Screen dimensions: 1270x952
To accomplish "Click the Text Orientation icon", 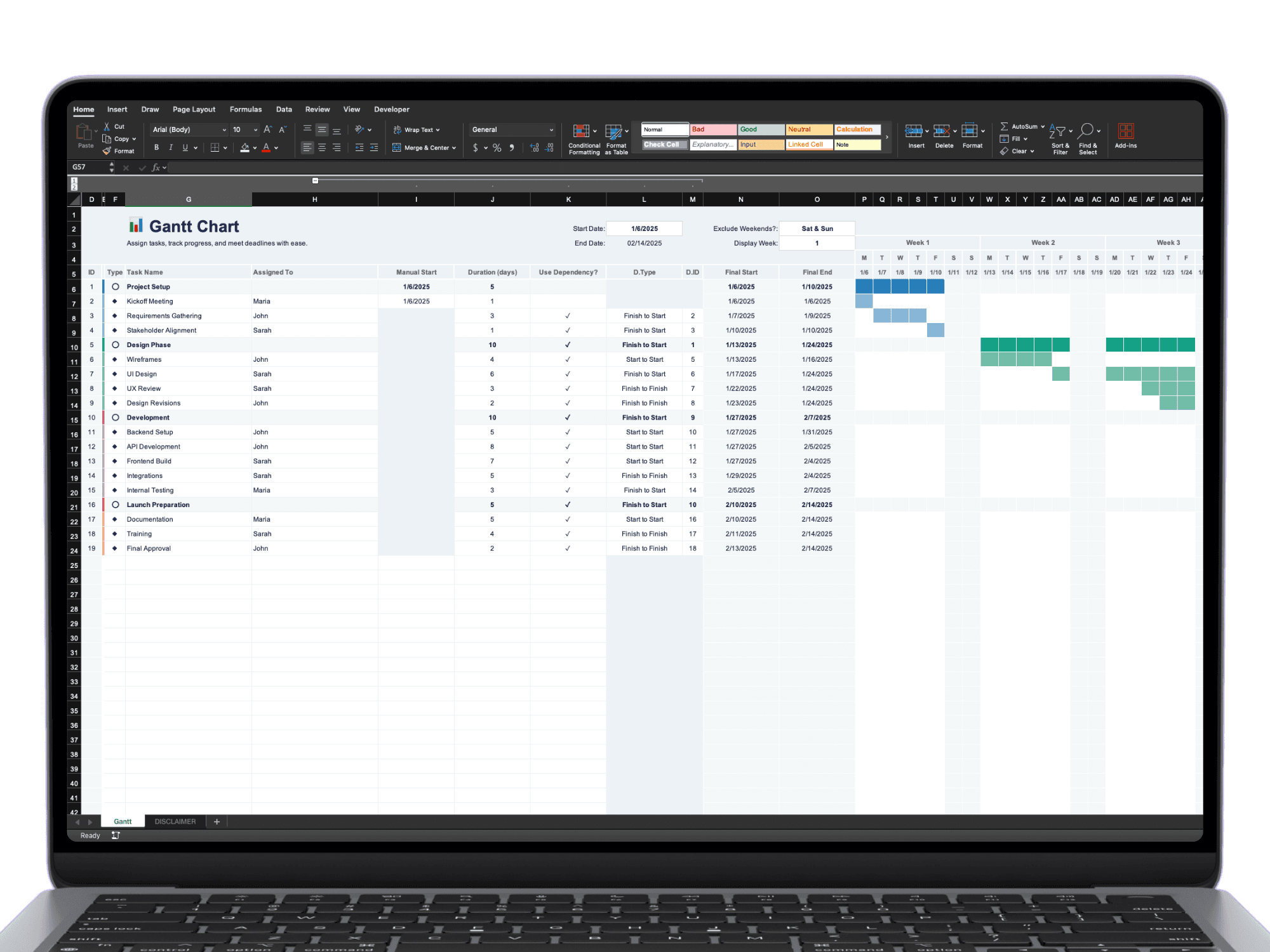I will (x=359, y=129).
